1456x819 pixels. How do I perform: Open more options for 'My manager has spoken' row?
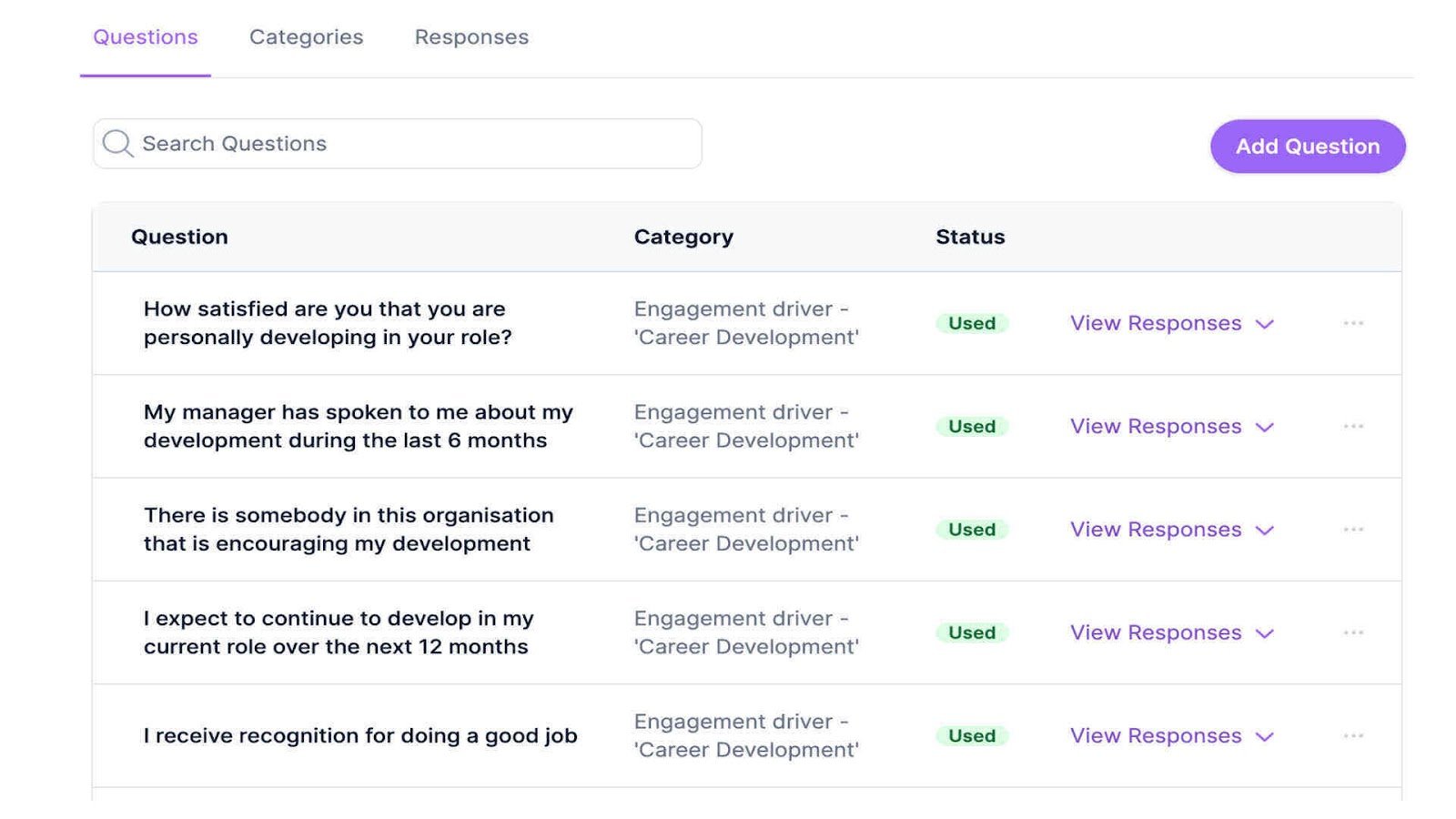coord(1353,426)
